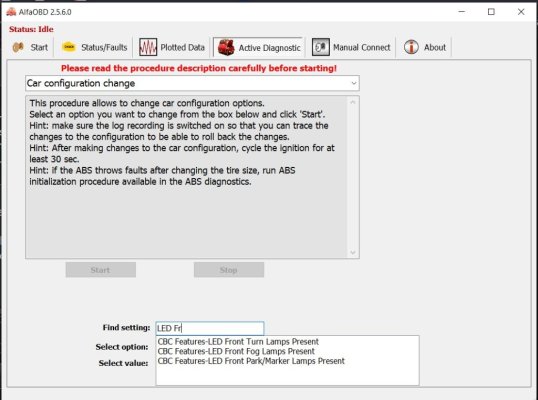Expand the Car configuration change dropdown

(353, 83)
